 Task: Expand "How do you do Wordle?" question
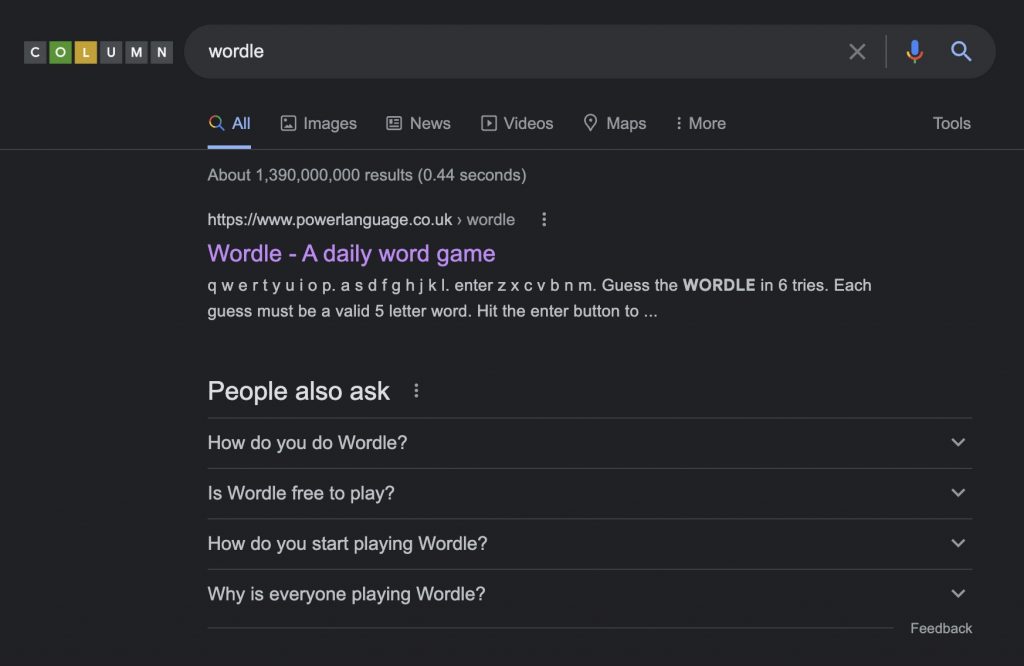589,443
